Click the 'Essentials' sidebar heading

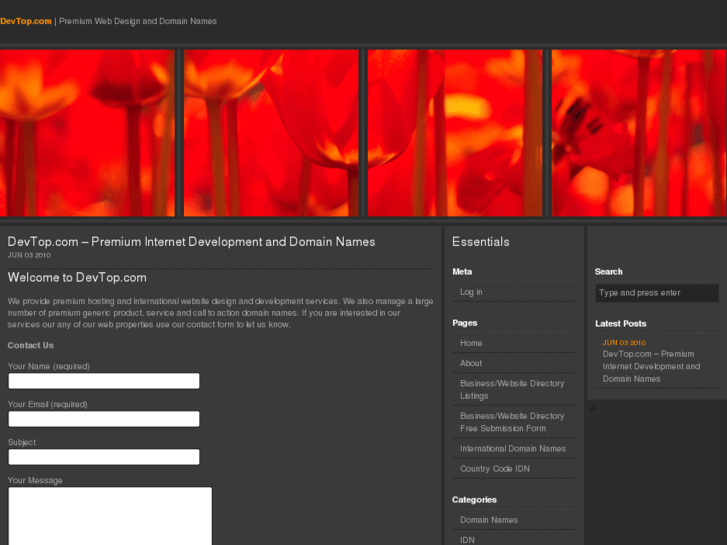point(480,242)
